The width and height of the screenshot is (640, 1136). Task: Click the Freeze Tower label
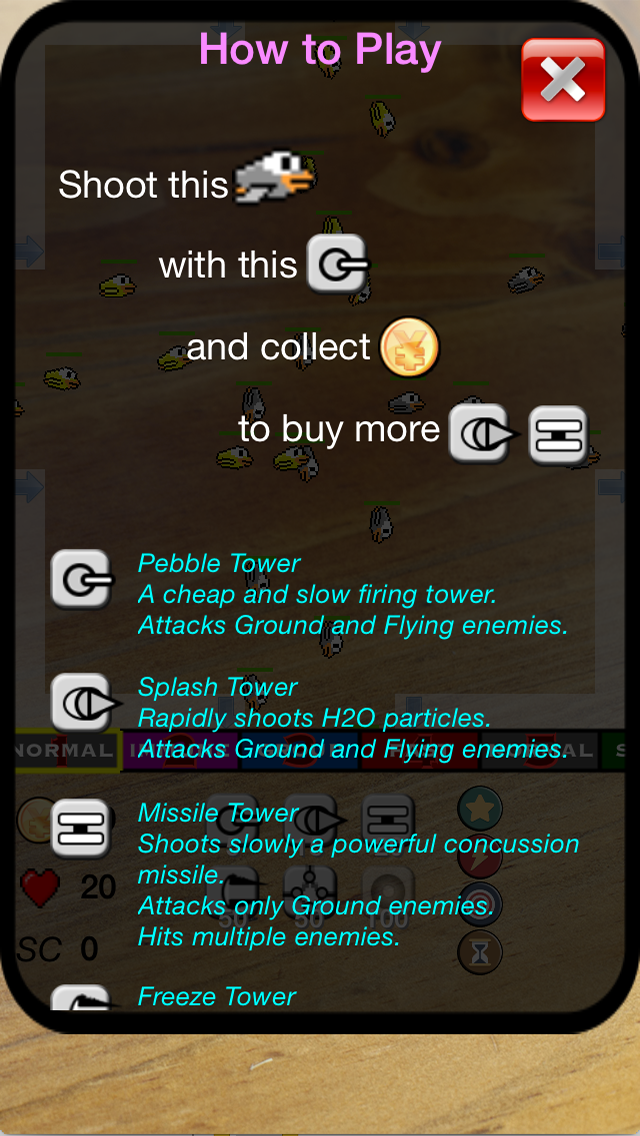click(x=217, y=997)
